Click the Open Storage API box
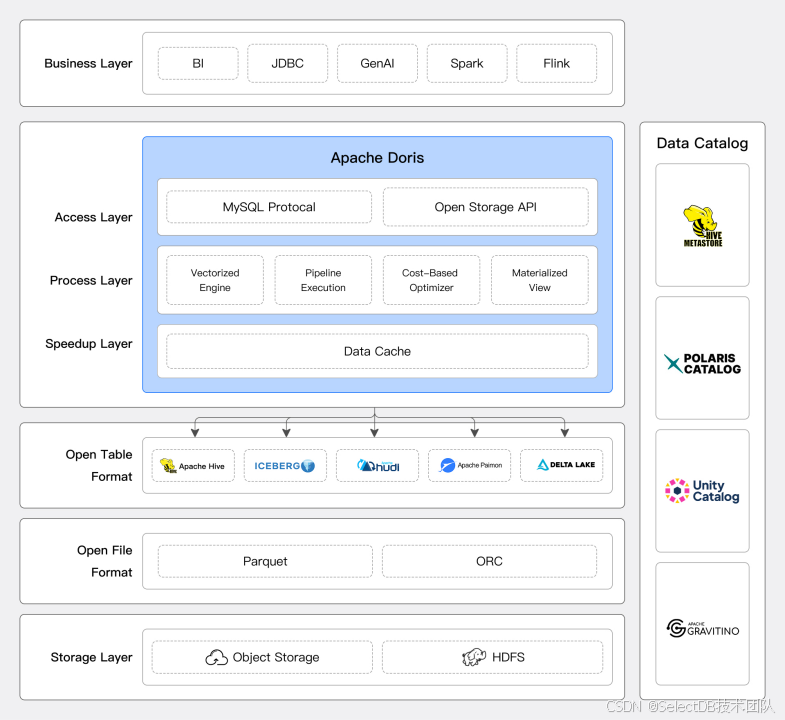 [486, 207]
